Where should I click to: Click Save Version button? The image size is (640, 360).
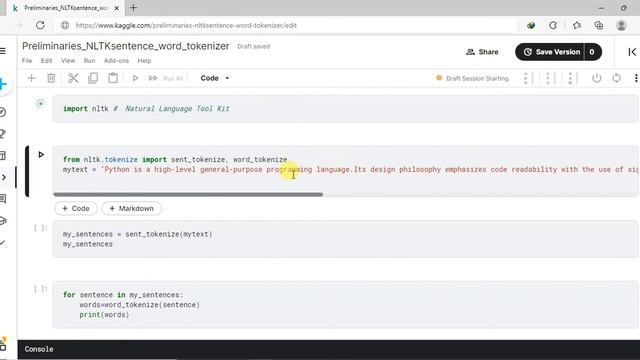click(551, 52)
